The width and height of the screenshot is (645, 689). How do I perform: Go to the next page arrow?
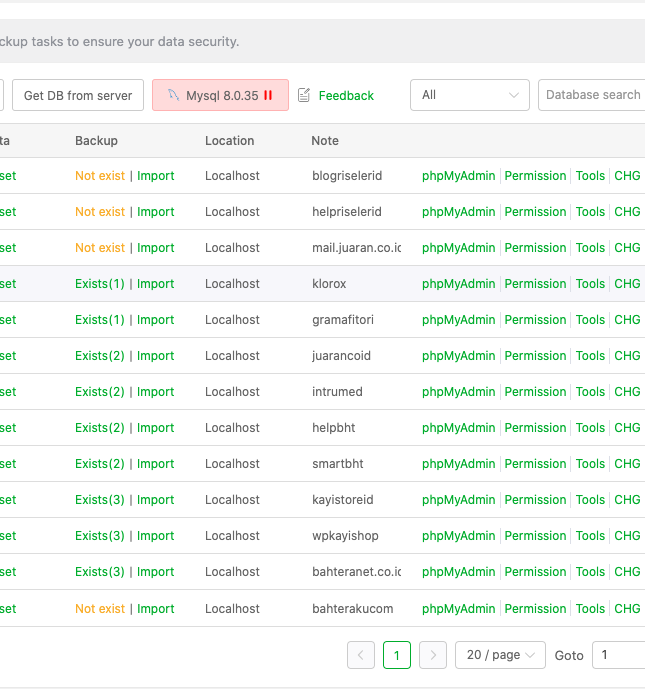coord(432,655)
